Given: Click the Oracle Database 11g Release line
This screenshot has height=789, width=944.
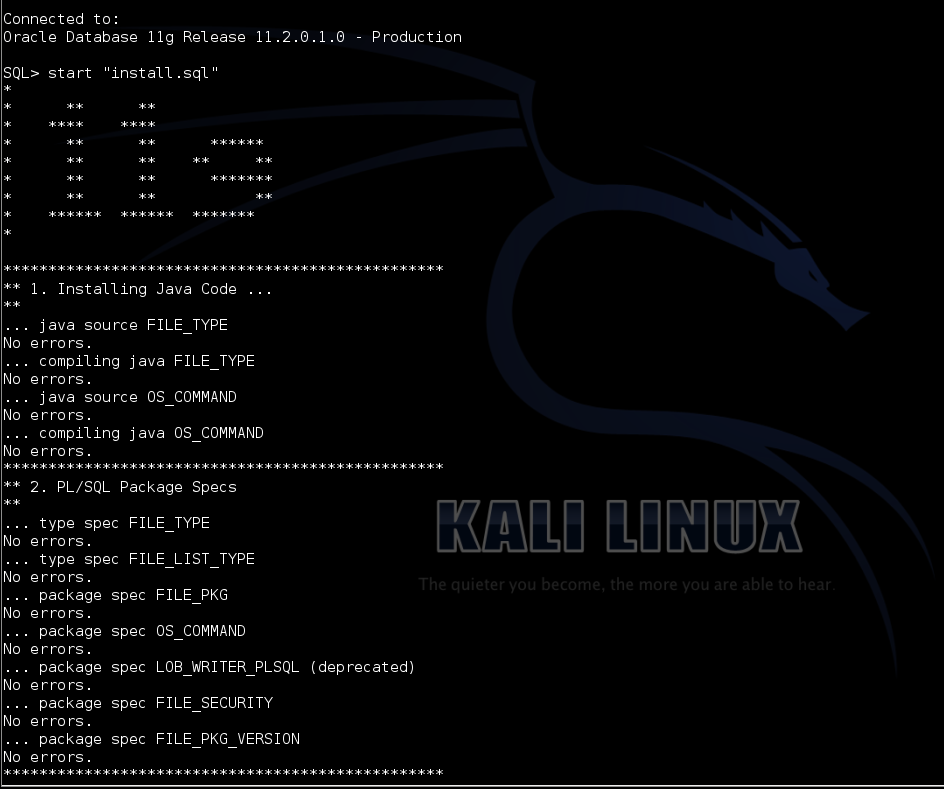Looking at the screenshot, I should (232, 37).
